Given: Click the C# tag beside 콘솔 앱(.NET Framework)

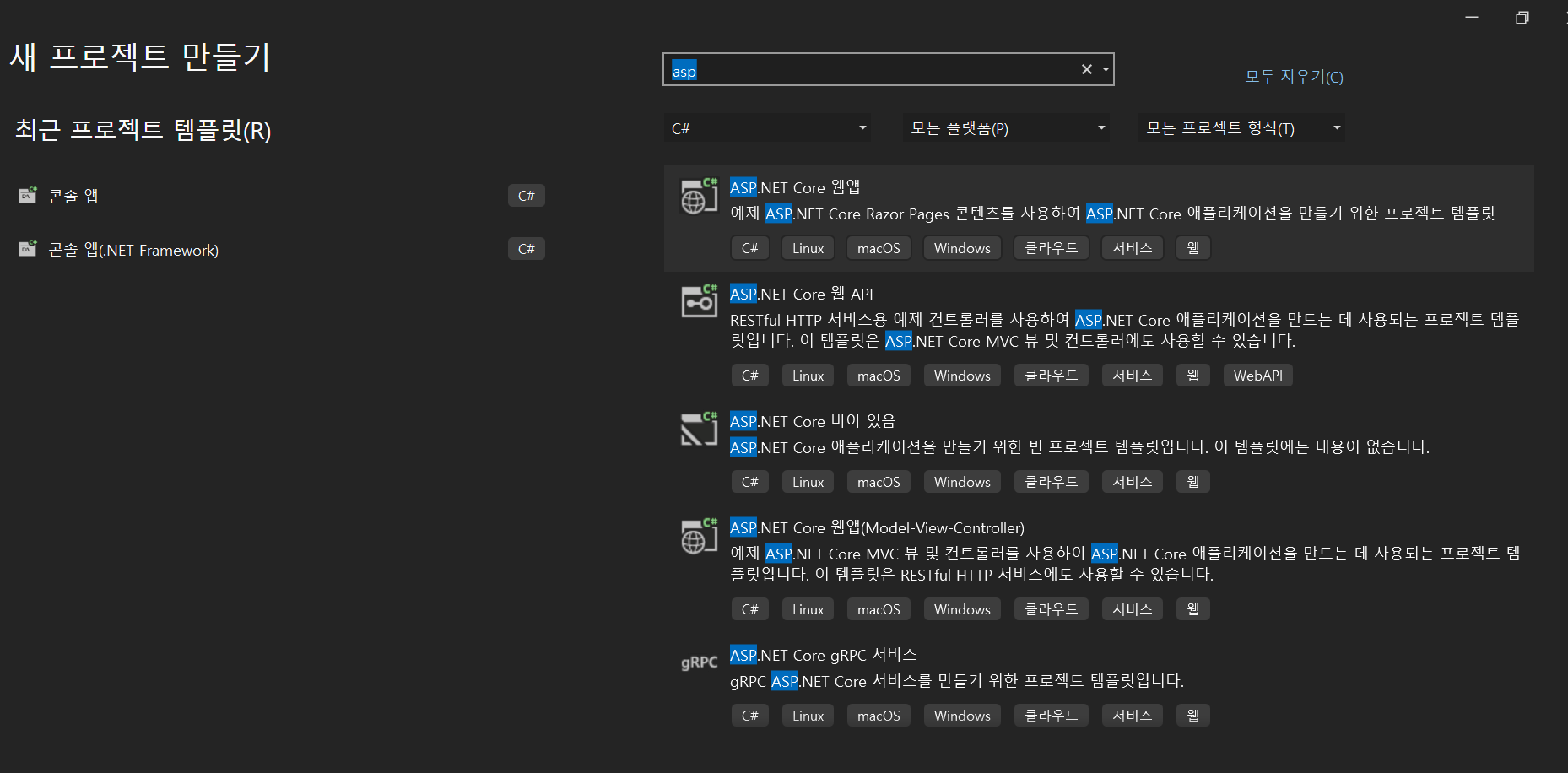Looking at the screenshot, I should (x=527, y=249).
